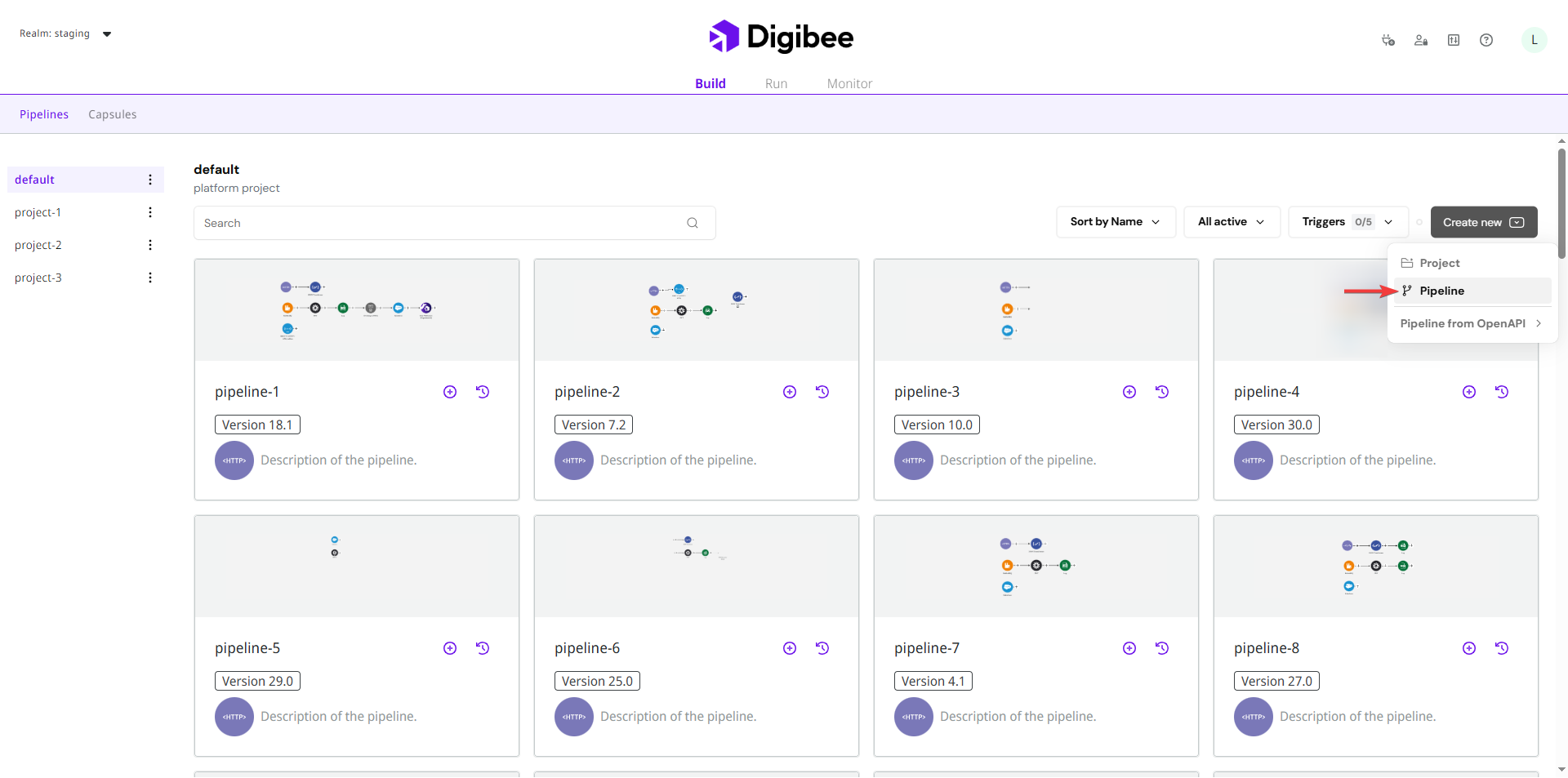The image size is (1568, 778).
Task: Click the add icon on pipeline-1 card
Action: pos(450,392)
